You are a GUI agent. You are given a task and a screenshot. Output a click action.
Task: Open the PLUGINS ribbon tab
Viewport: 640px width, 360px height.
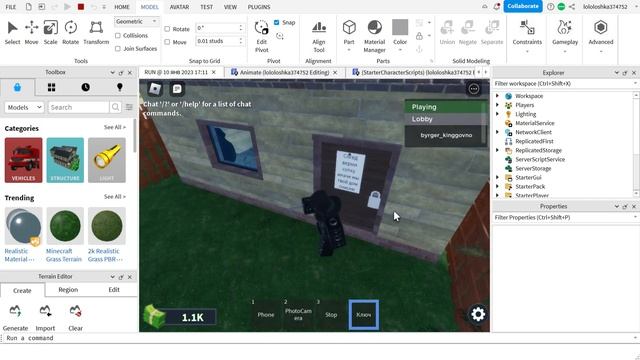[x=259, y=7]
